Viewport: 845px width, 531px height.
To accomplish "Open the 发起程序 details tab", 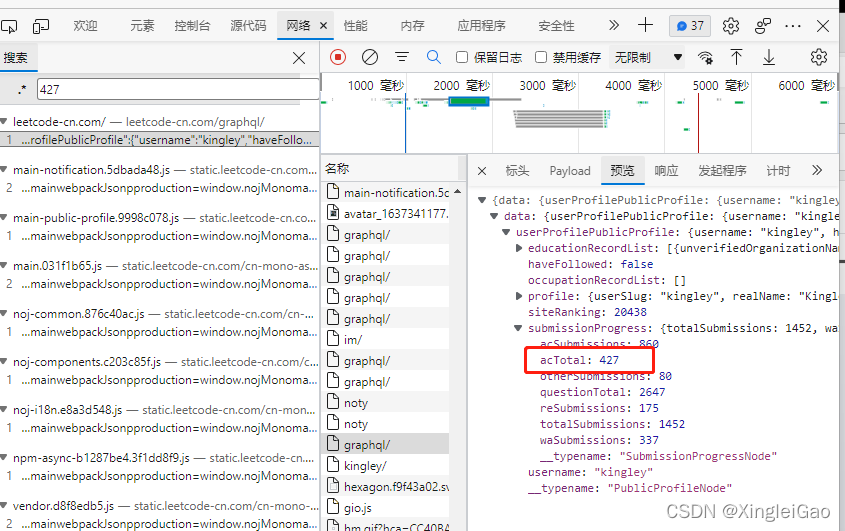I will (x=722, y=171).
